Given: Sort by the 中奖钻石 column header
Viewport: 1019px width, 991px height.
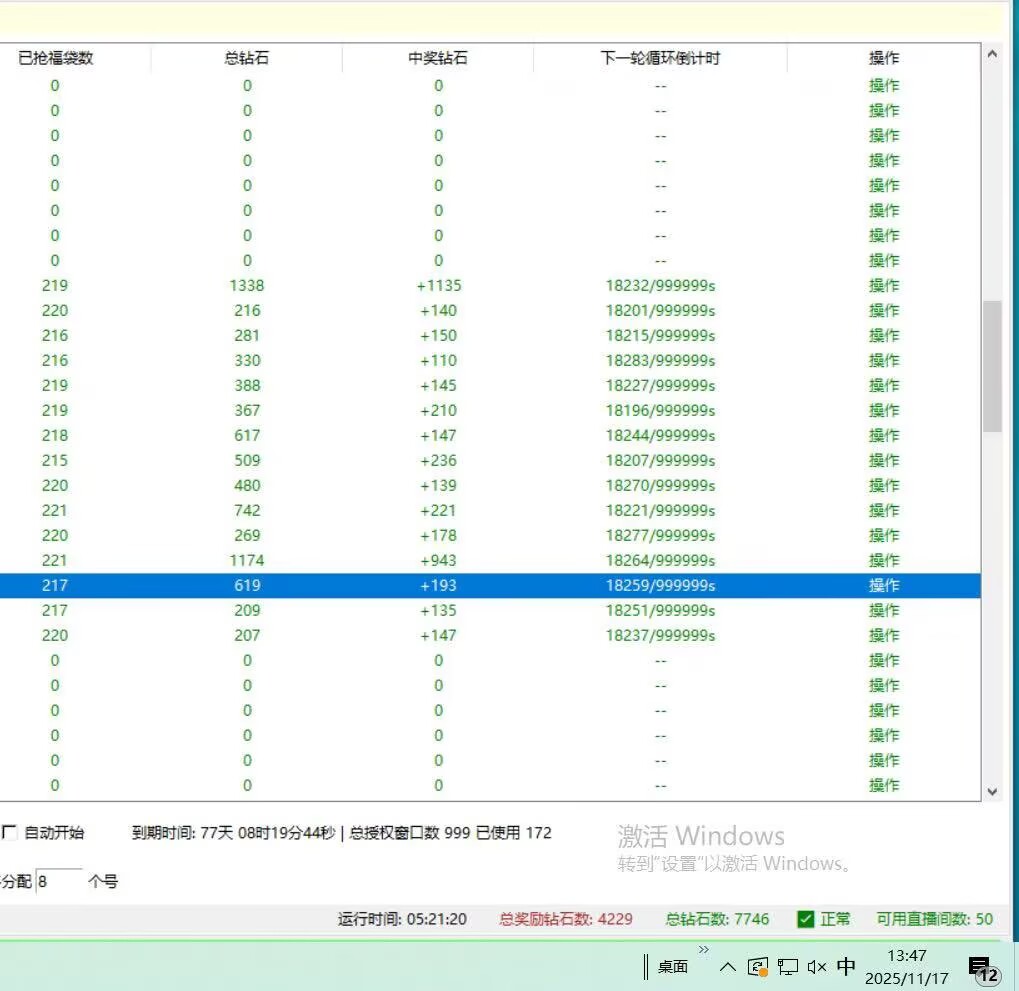Looking at the screenshot, I should tap(438, 58).
